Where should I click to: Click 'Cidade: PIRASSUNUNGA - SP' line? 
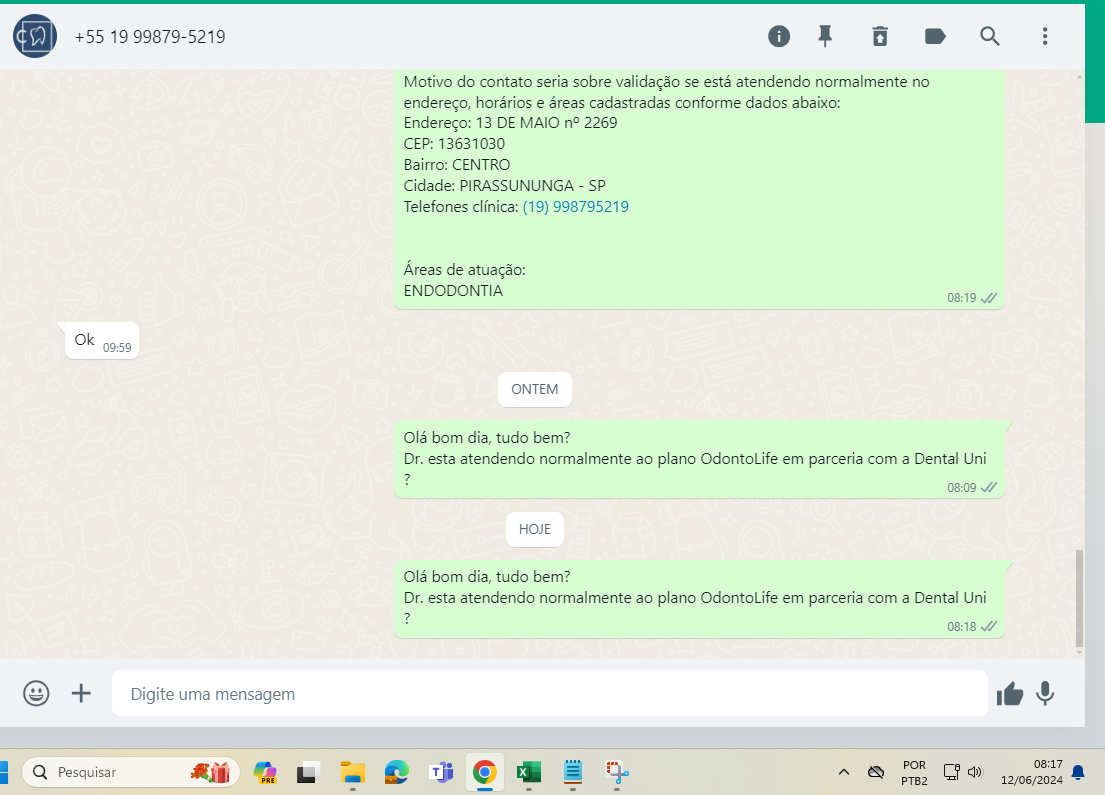tap(505, 185)
